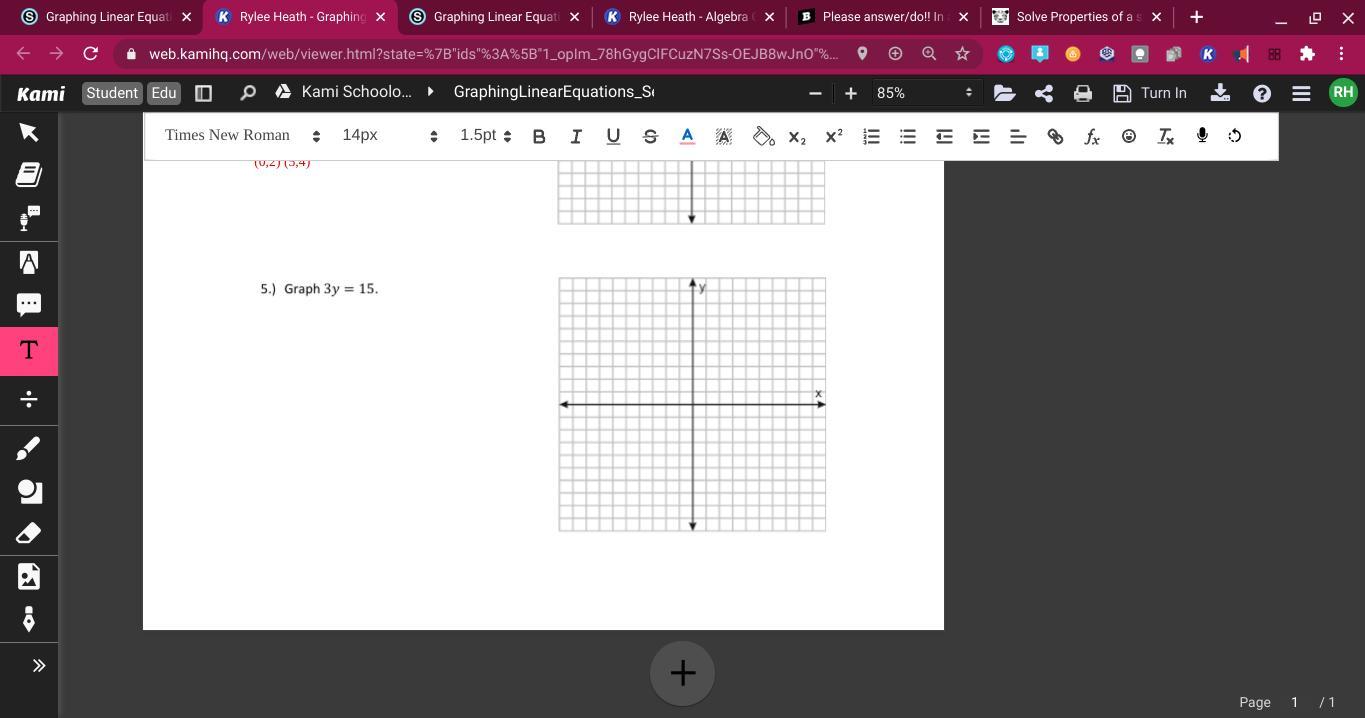Select the Eraser tool in left sidebar

coord(28,533)
